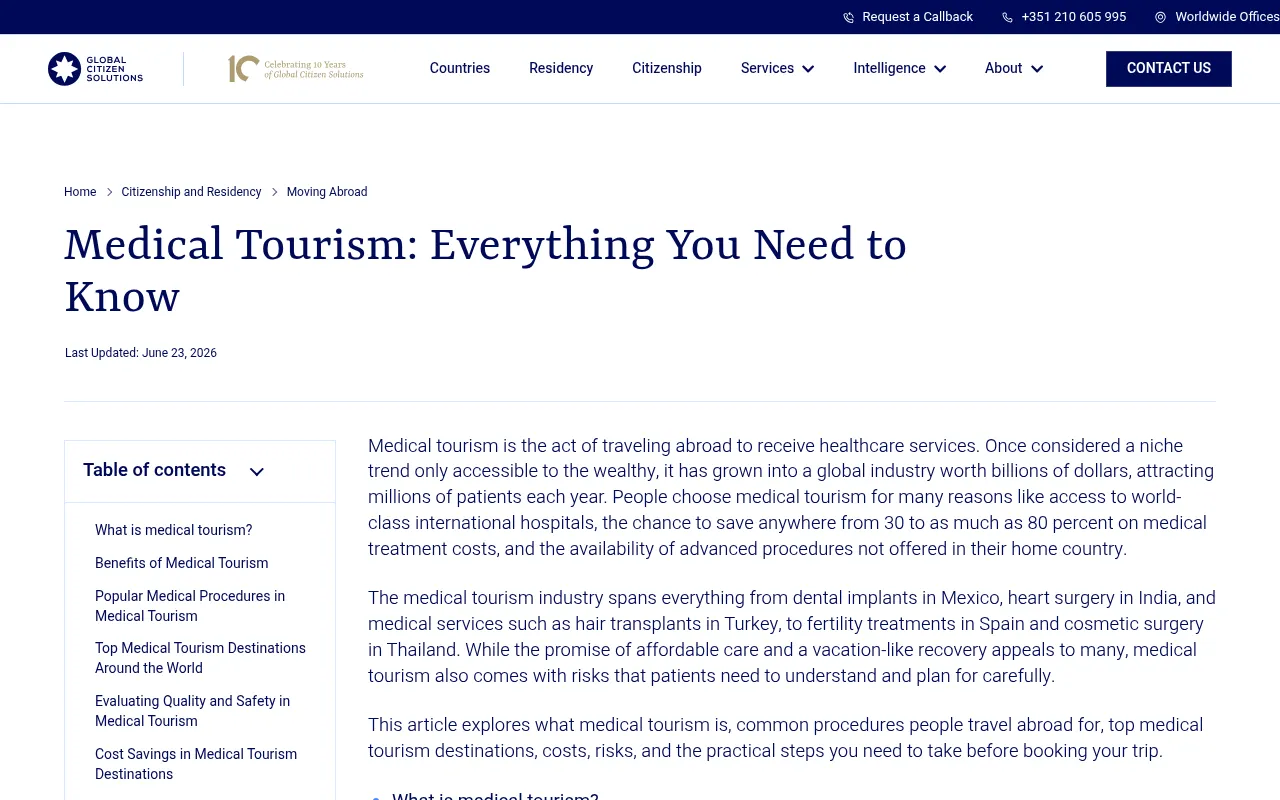
Task: Open the Citizenship menu item
Action: pyautogui.click(x=667, y=68)
